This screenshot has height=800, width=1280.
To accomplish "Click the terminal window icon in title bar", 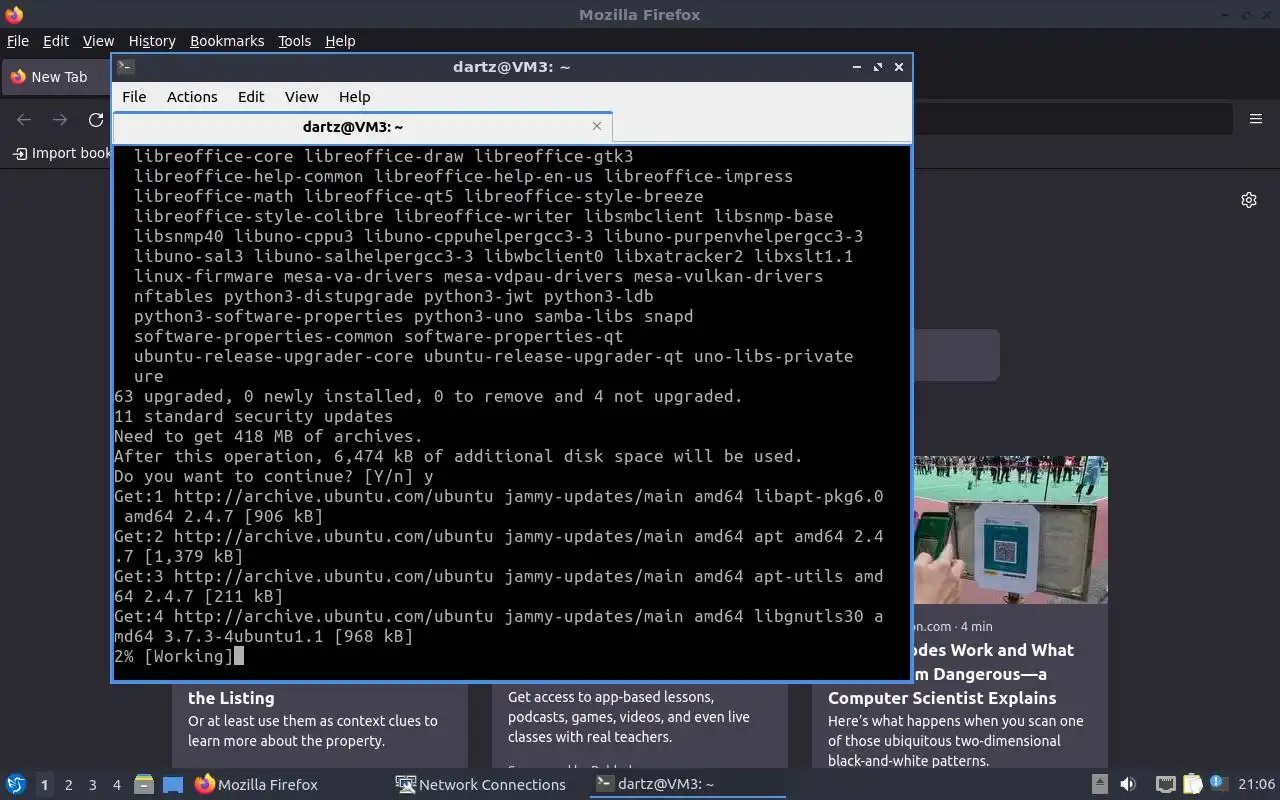I will pyautogui.click(x=126, y=67).
